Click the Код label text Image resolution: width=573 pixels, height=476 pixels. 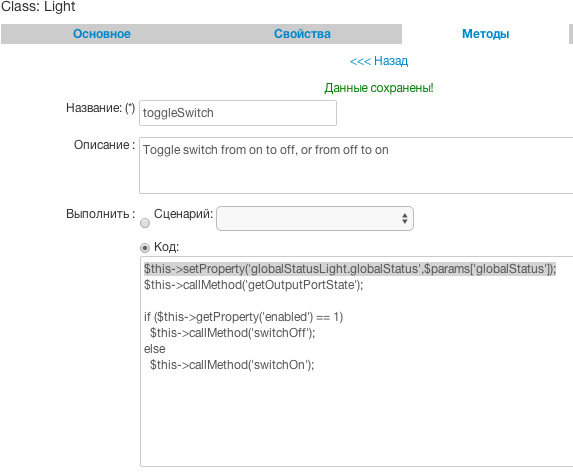(x=166, y=247)
